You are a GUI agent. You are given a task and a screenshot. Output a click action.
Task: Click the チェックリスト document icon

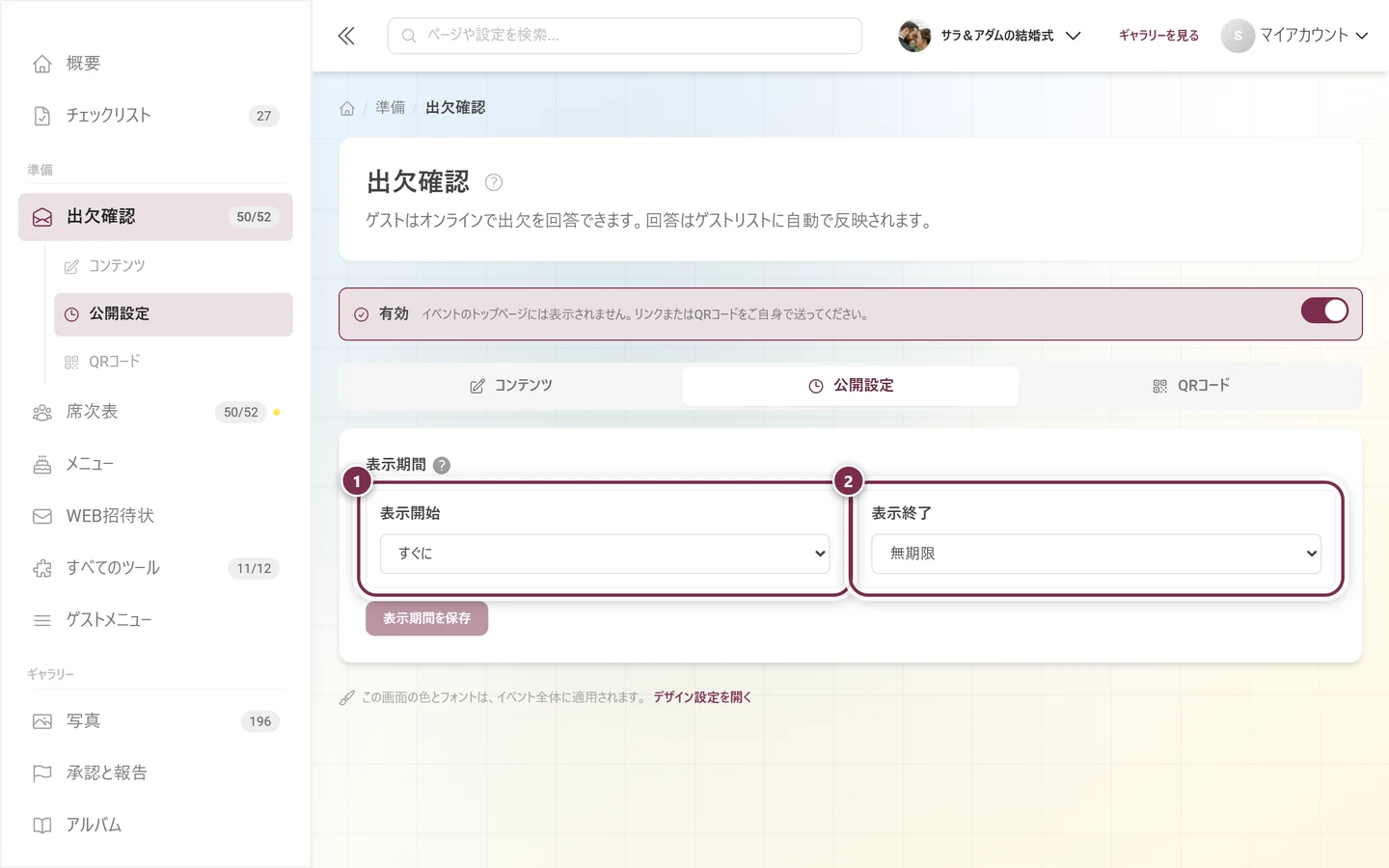point(42,116)
